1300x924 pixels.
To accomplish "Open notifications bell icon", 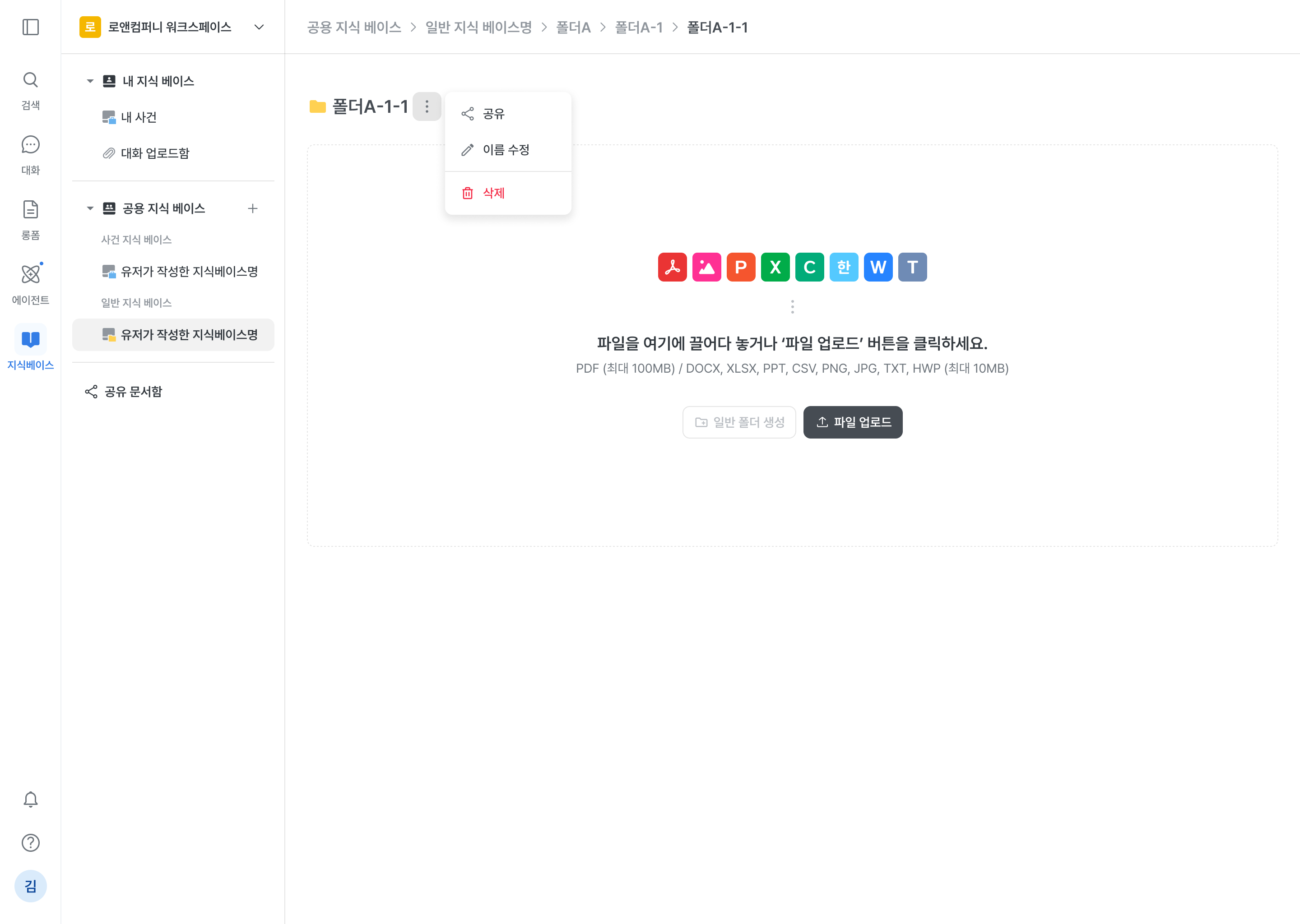I will click(x=30, y=799).
